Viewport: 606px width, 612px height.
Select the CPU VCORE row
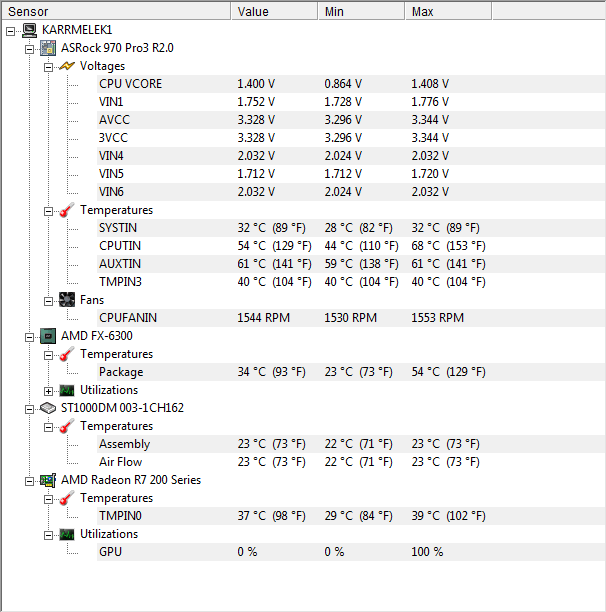(130, 84)
